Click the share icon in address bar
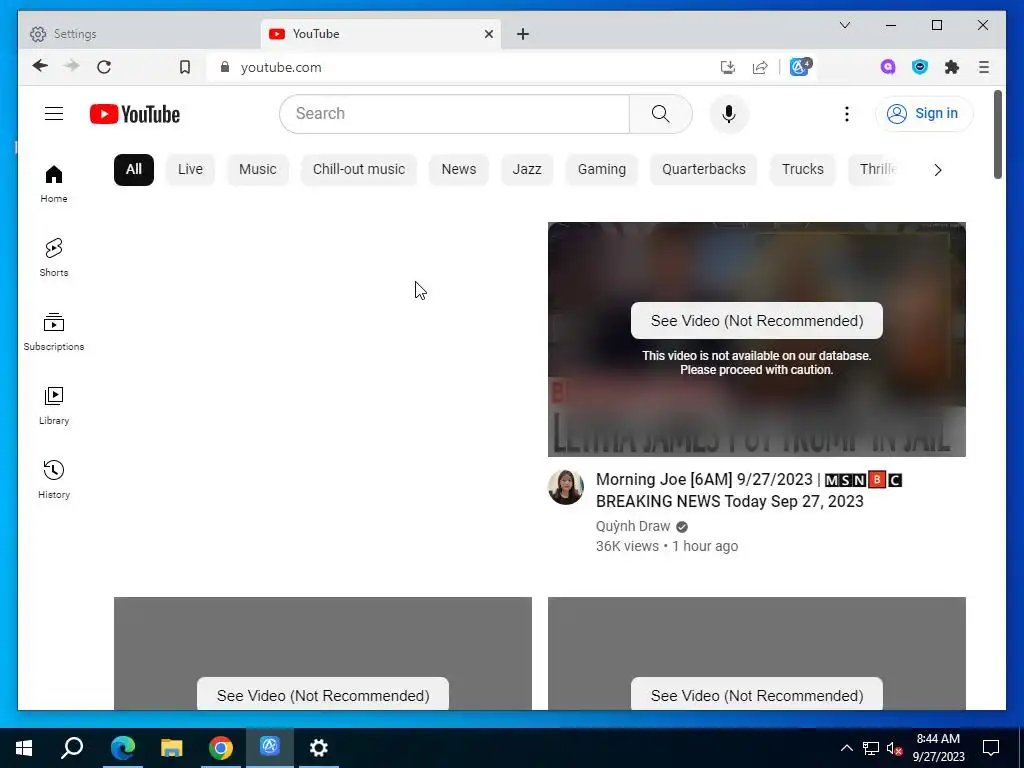The image size is (1024, 768). [760, 67]
